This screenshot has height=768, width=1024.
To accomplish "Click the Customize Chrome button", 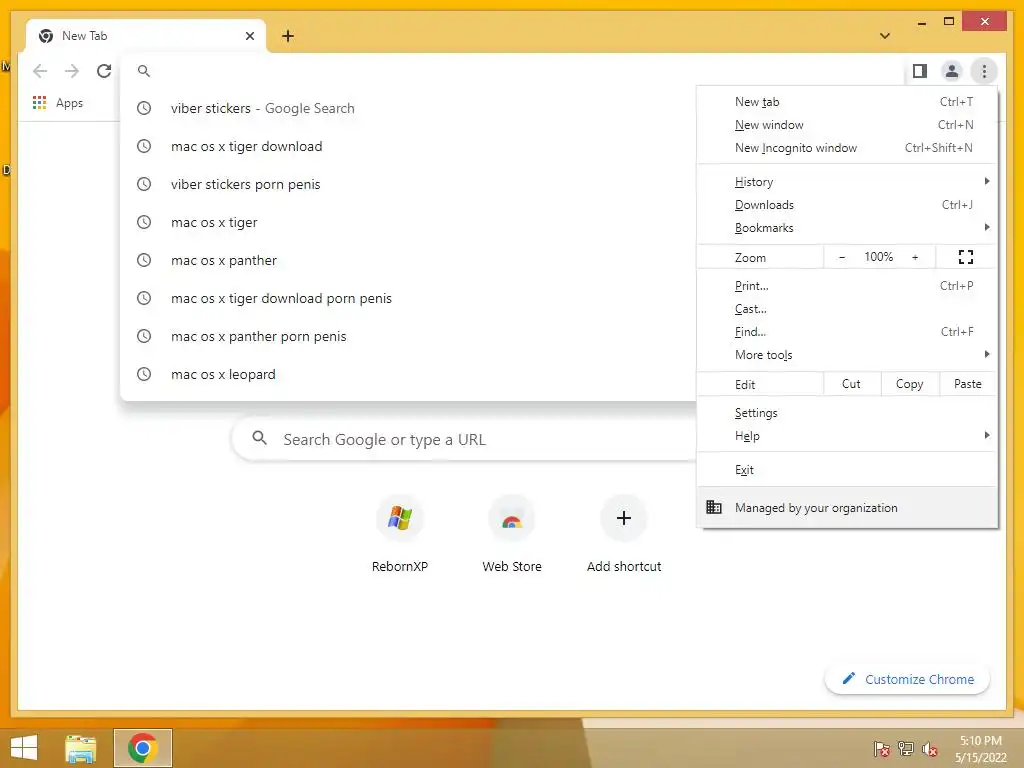I will tap(907, 679).
